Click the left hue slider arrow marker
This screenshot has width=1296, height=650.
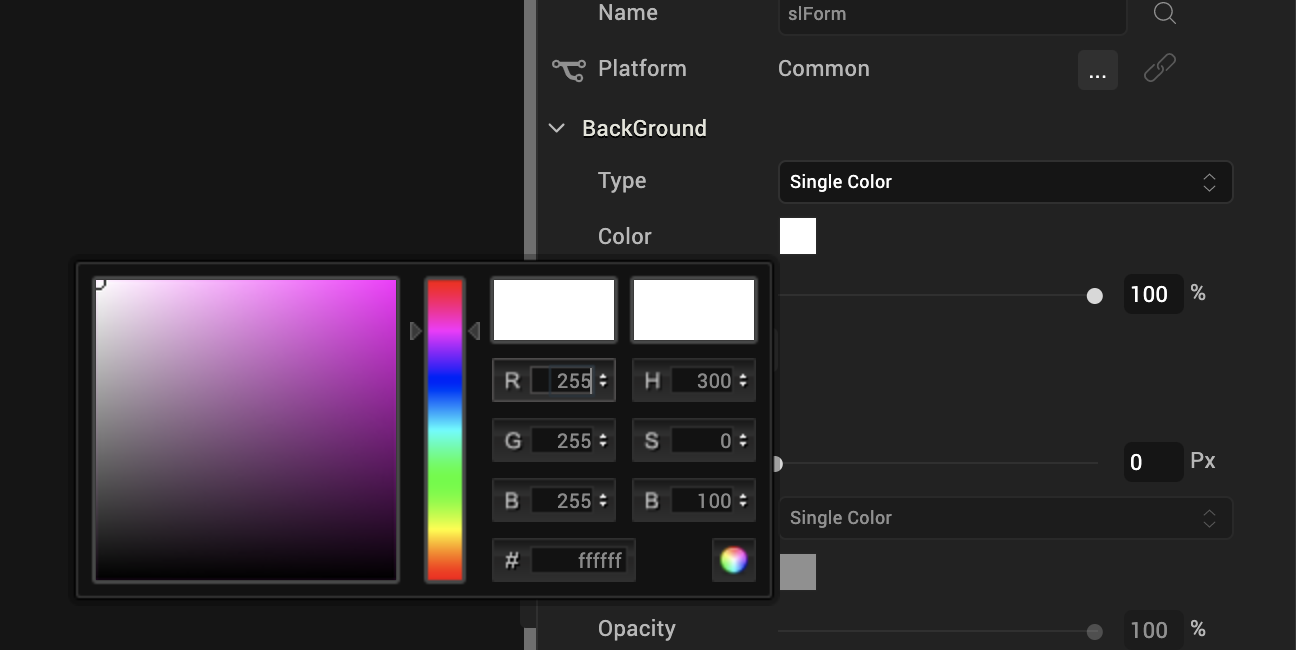pos(416,330)
